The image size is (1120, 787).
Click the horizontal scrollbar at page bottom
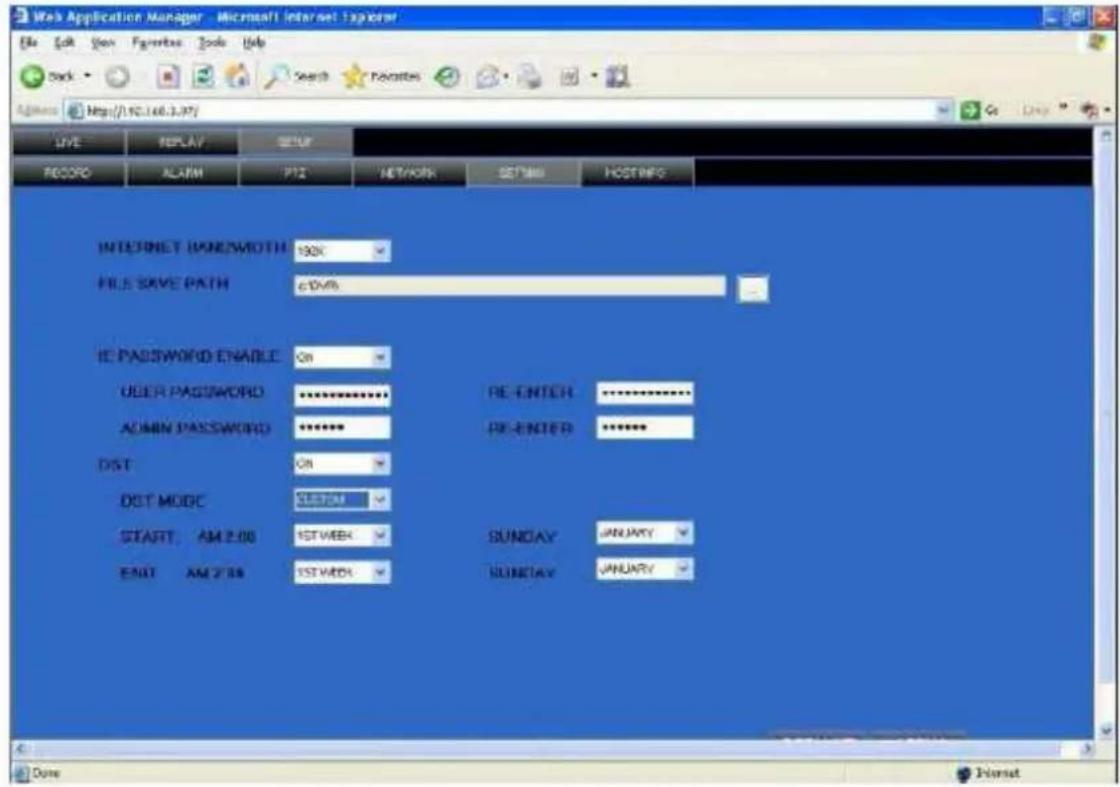[x=554, y=748]
